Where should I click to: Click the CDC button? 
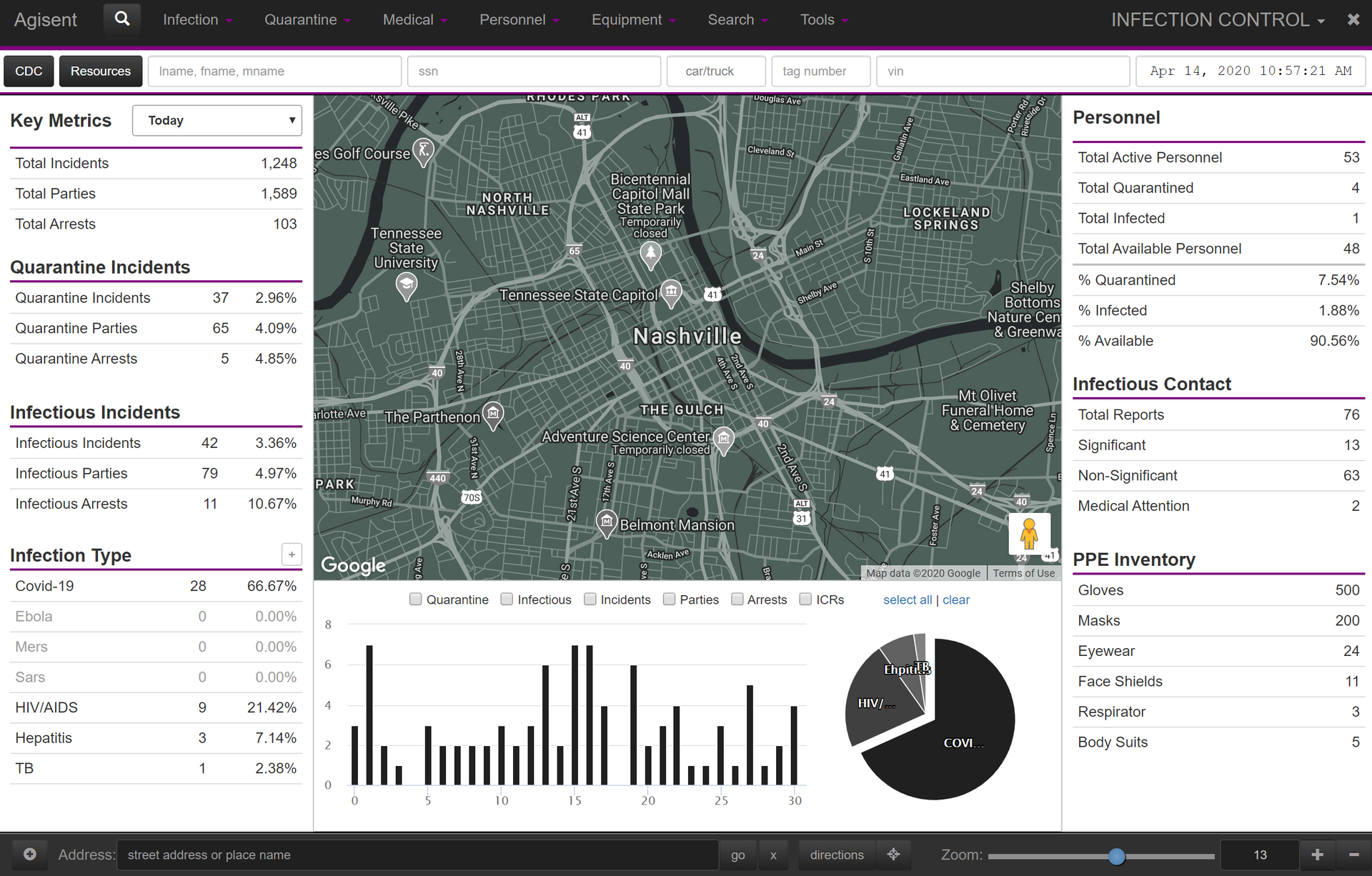pos(29,71)
